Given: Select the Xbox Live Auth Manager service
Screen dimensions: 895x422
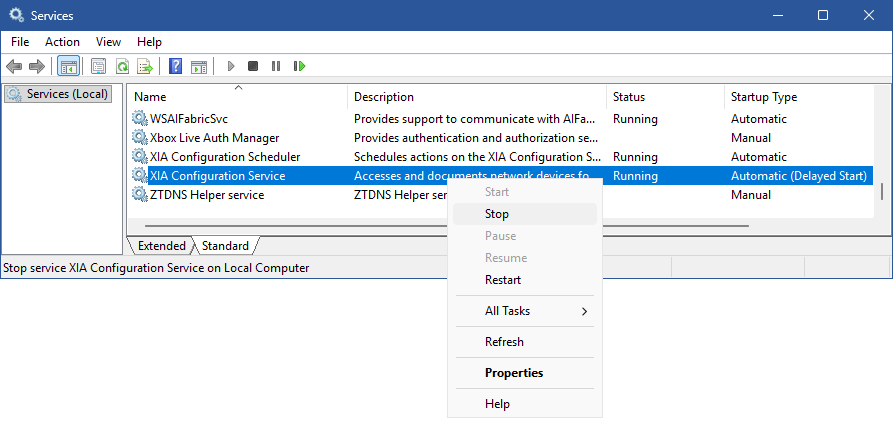Looking at the screenshot, I should 214,138.
